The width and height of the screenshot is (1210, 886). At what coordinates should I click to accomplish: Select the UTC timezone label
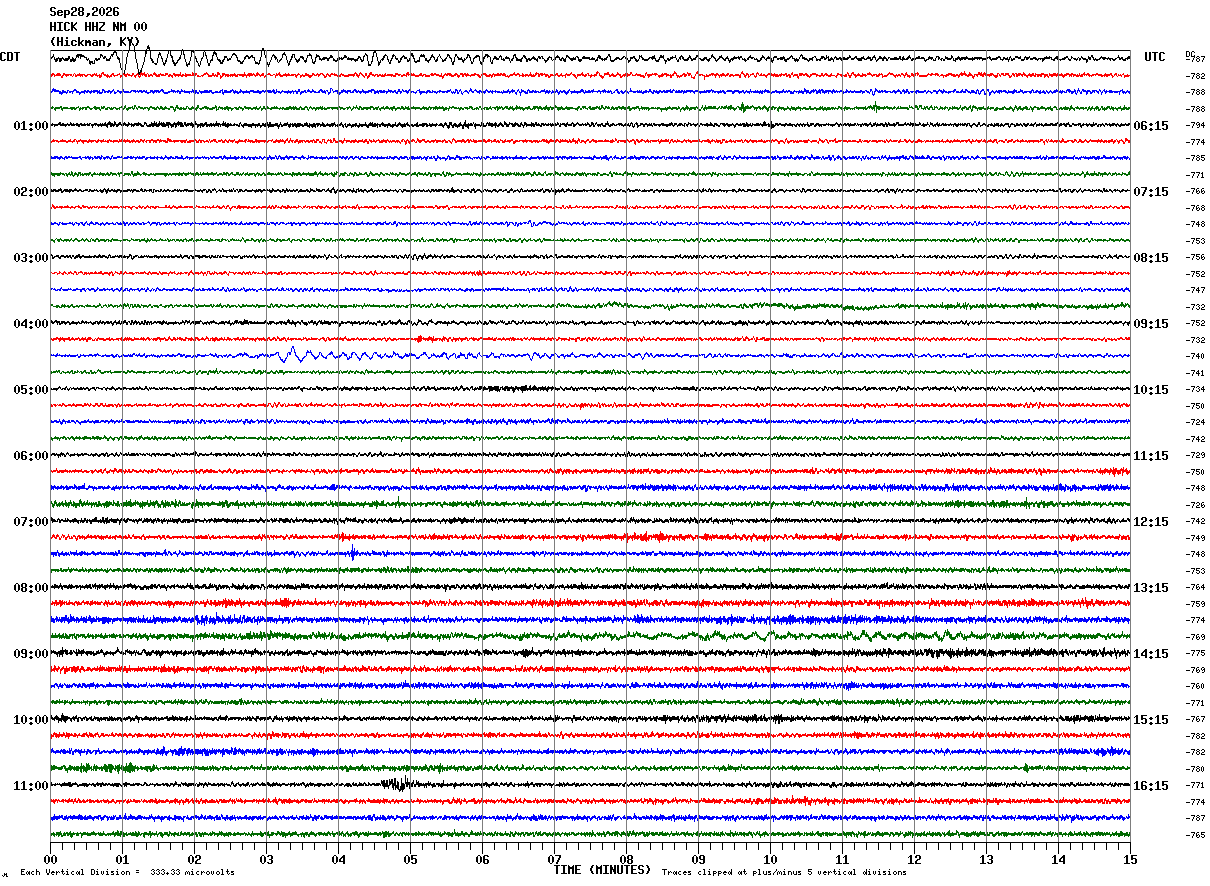pyautogui.click(x=1155, y=57)
